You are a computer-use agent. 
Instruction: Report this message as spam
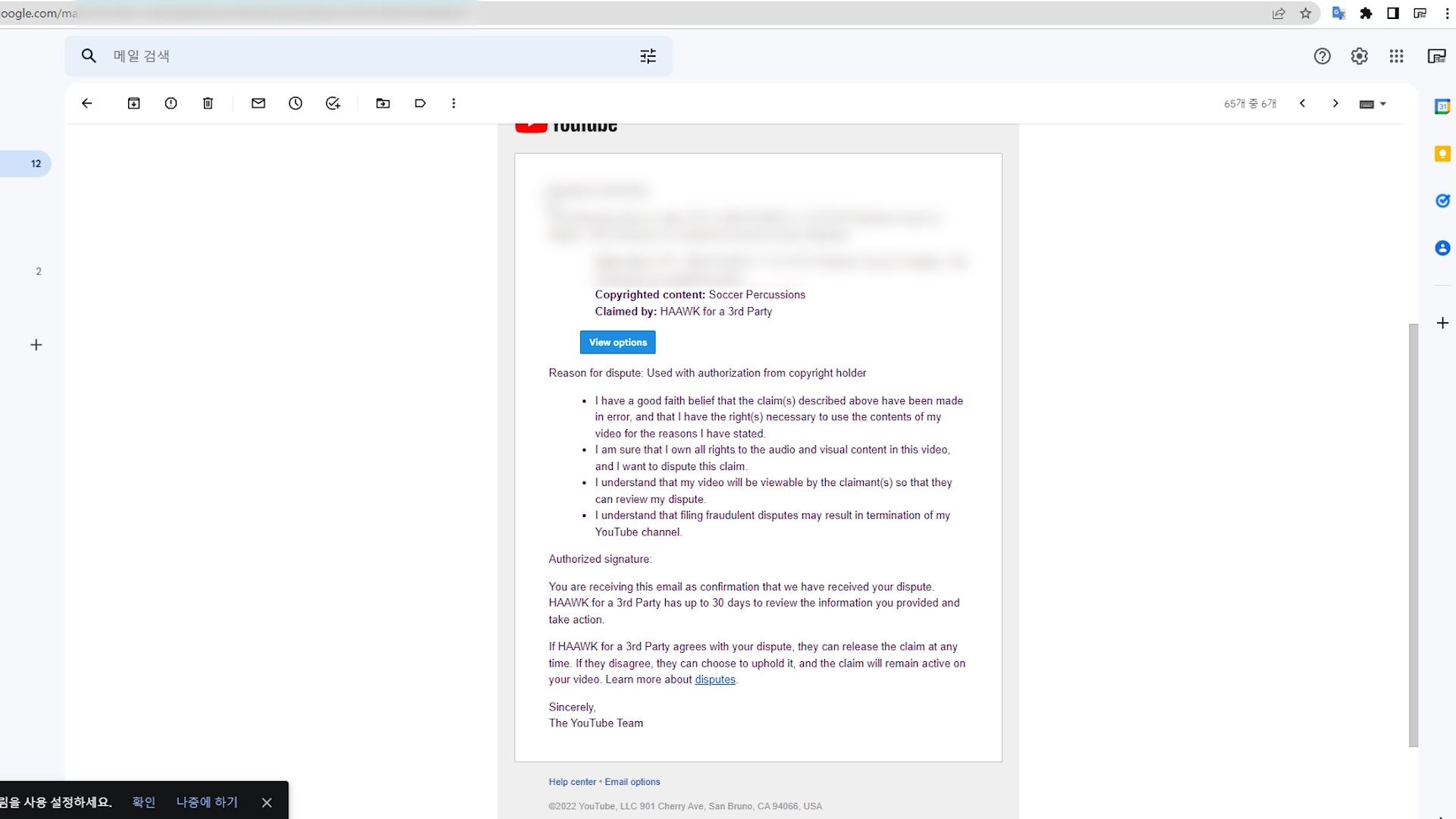171,103
